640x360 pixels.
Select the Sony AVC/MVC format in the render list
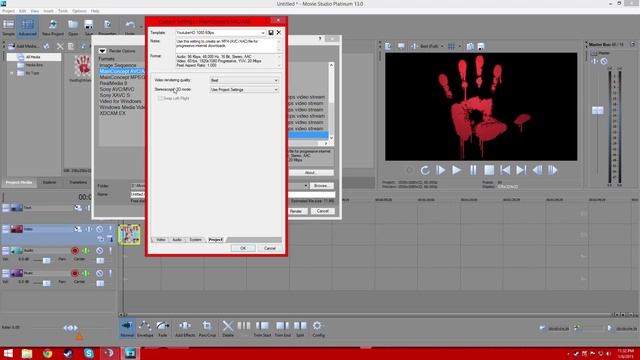pos(117,89)
